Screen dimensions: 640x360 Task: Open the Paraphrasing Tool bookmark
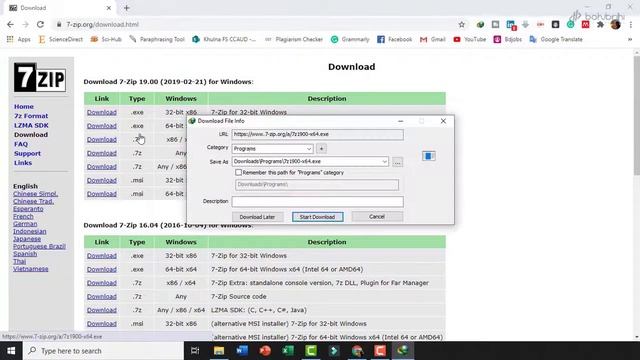tap(157, 39)
